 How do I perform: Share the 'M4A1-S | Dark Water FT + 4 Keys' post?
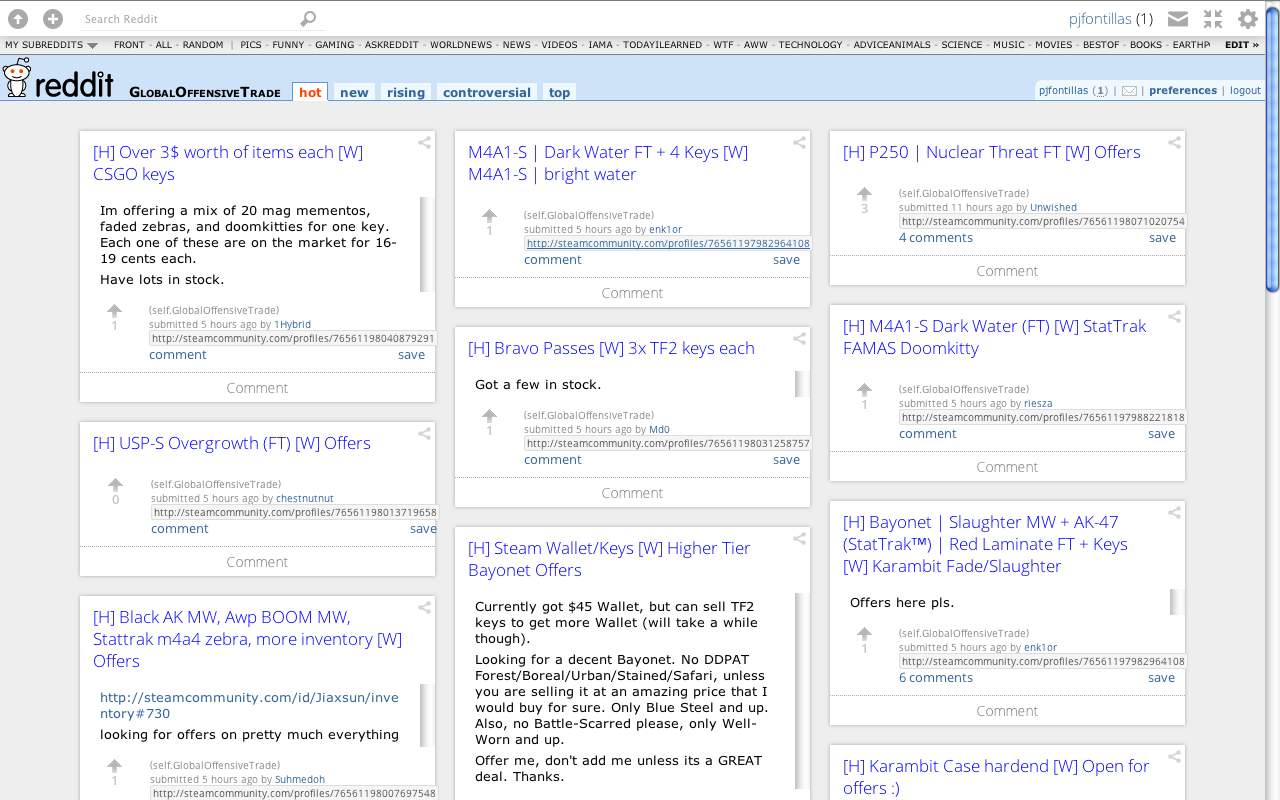point(799,143)
